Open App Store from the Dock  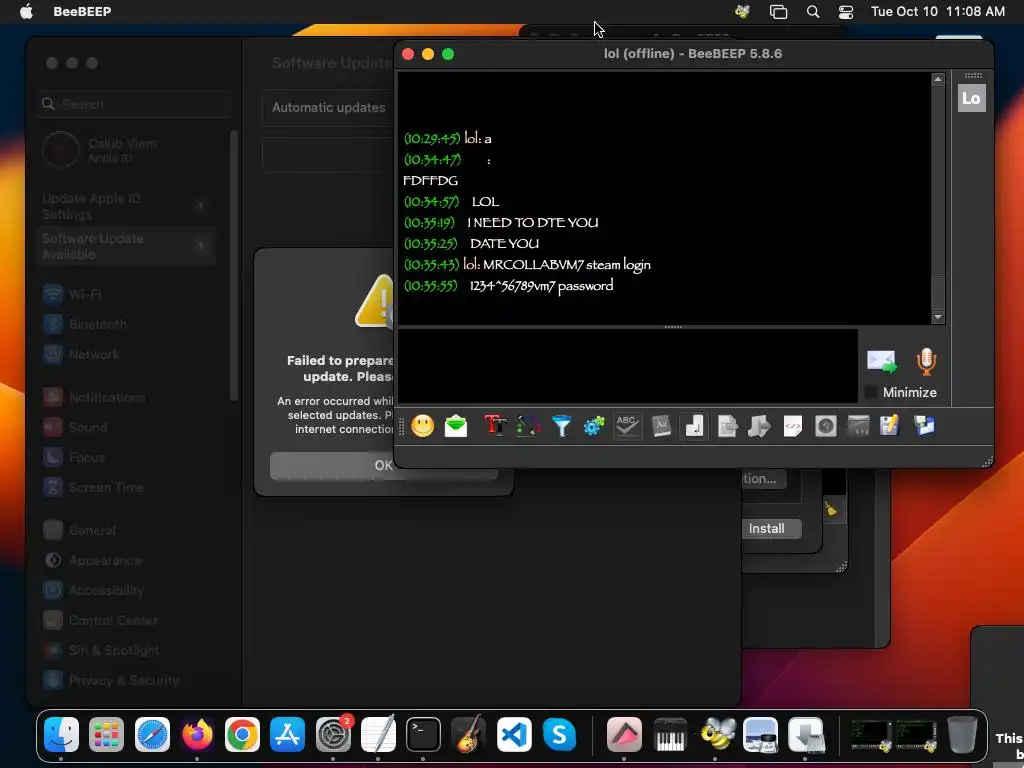(x=287, y=735)
